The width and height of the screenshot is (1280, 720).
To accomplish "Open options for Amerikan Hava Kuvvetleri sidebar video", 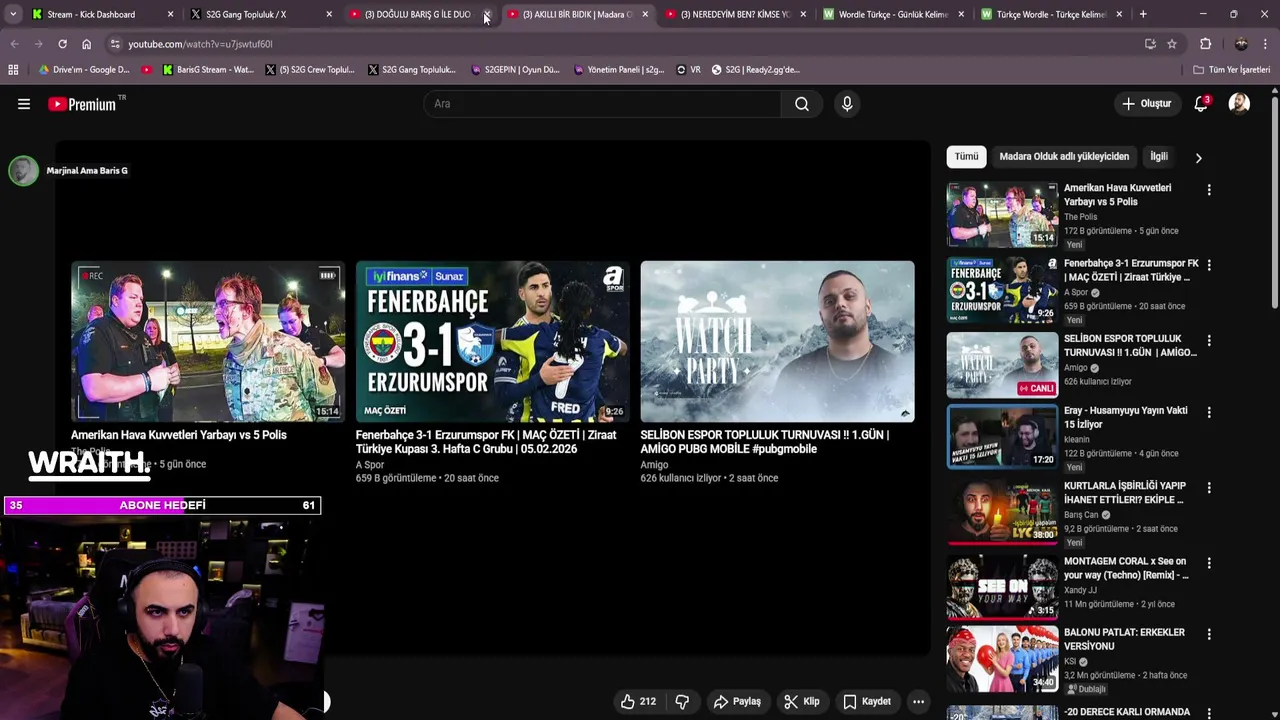I will pos(1209,190).
